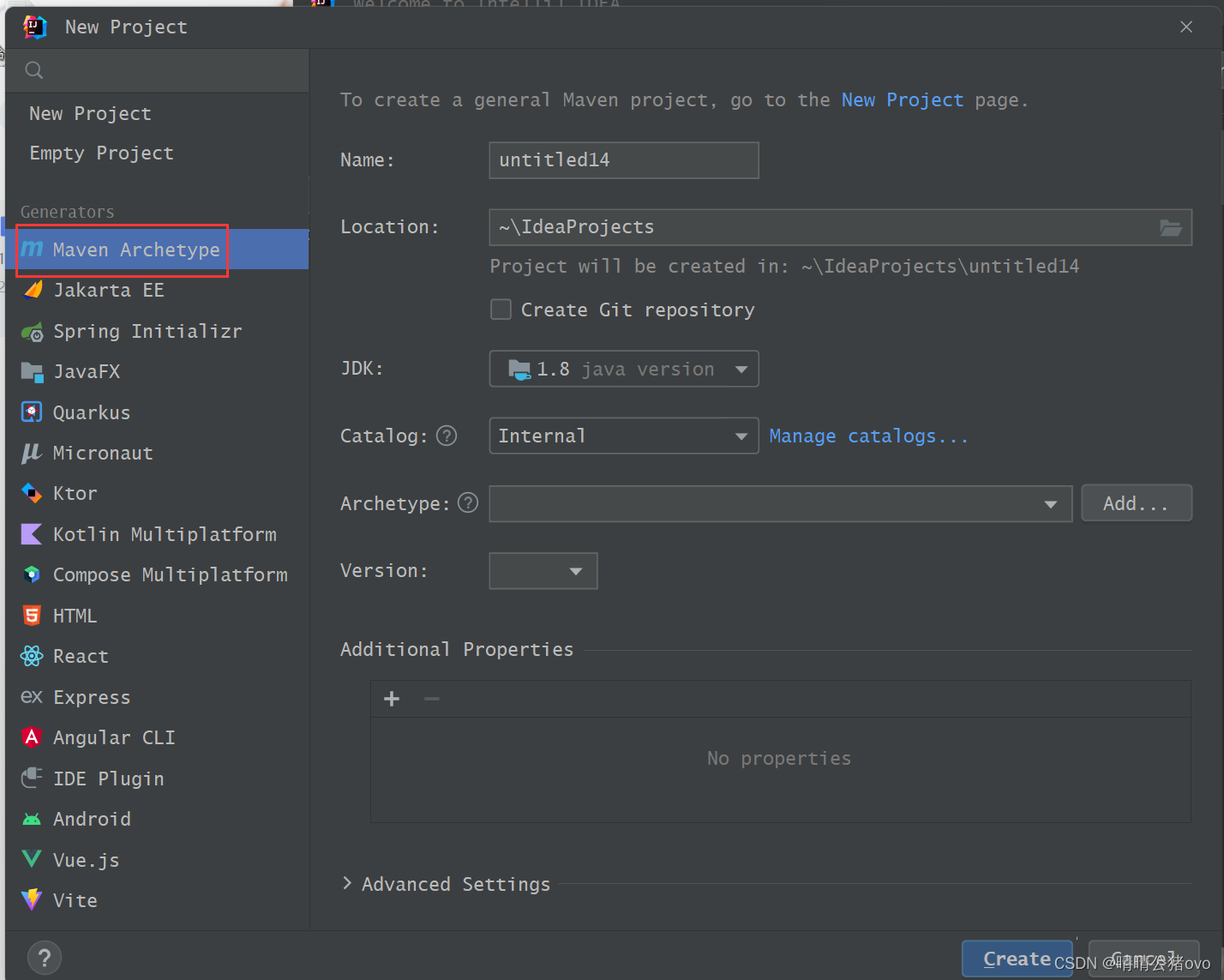This screenshot has width=1224, height=980.
Task: Select Angular CLI generator
Action: [157, 737]
